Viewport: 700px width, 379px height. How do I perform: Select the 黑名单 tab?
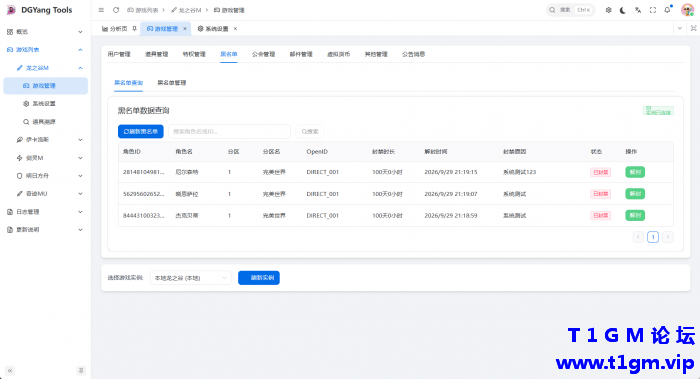pos(229,54)
